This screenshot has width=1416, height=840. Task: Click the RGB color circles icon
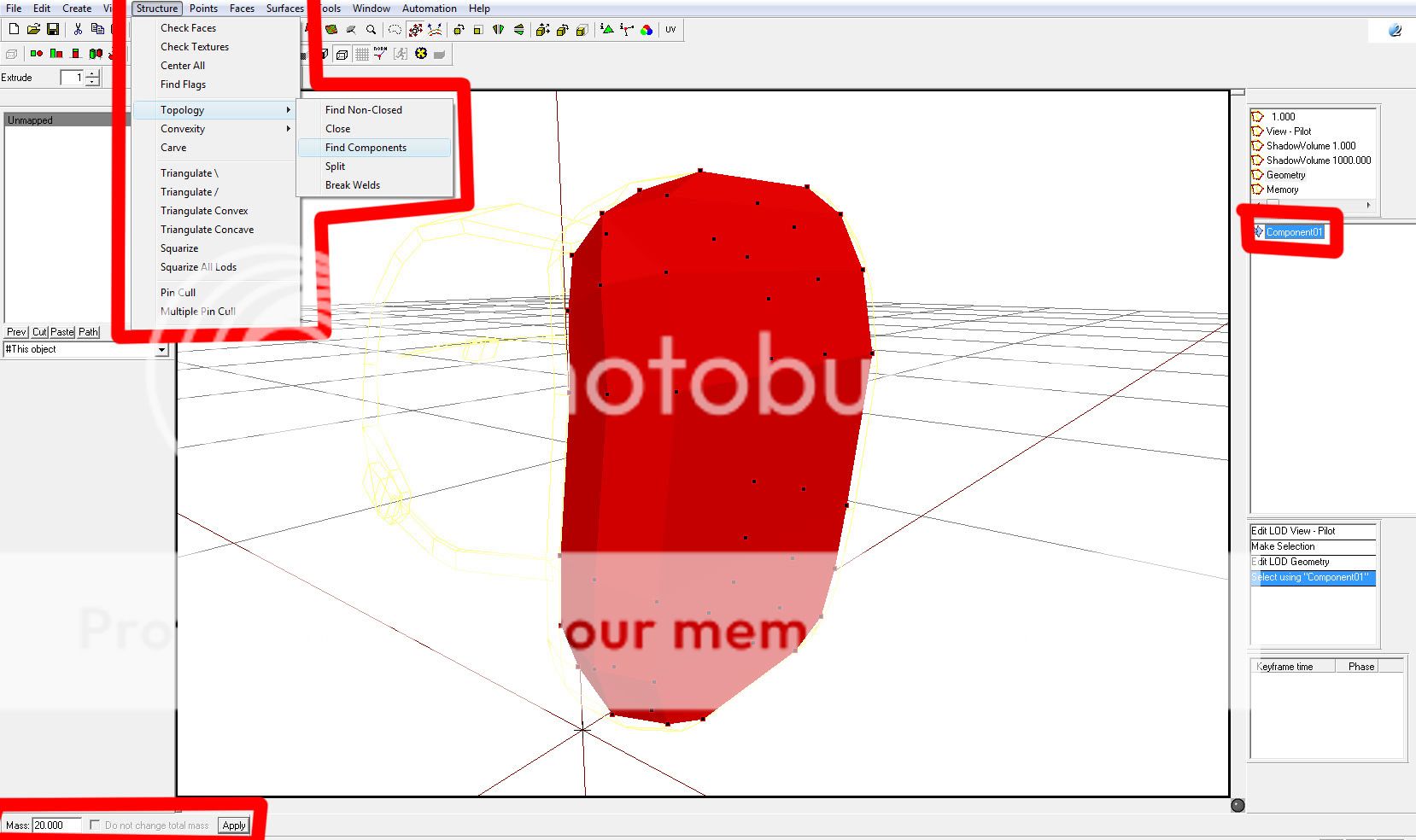pos(647,30)
